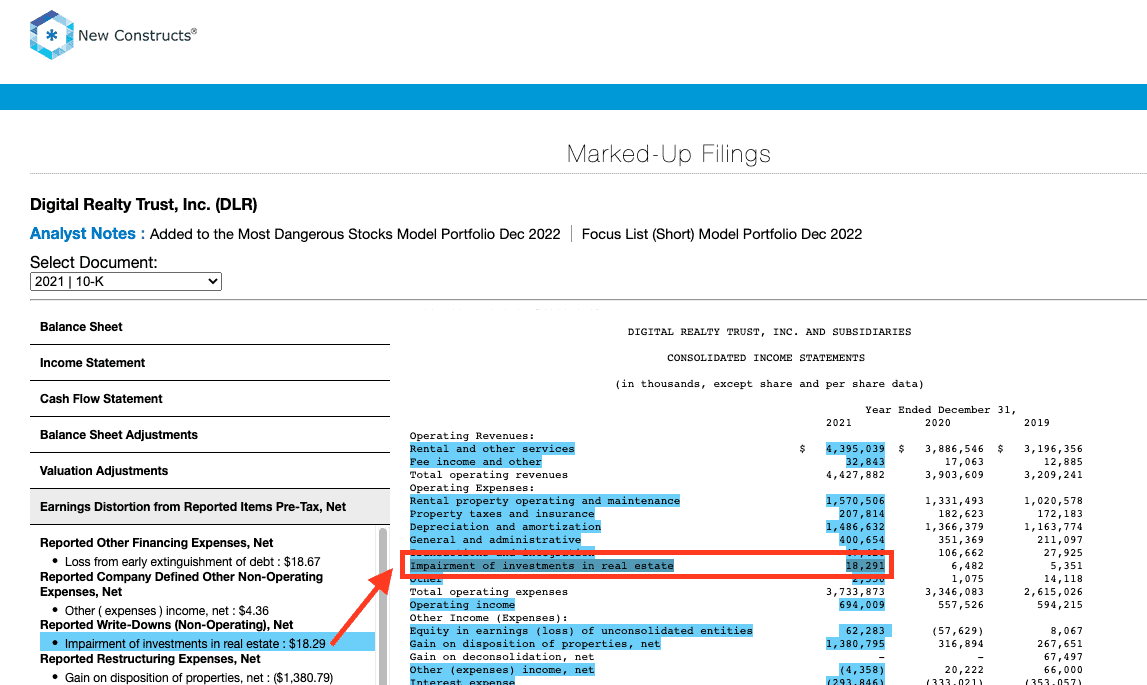Image resolution: width=1147 pixels, height=685 pixels.
Task: Click Digital Realty Trust, Inc. (DLR) heading
Action: click(x=143, y=205)
